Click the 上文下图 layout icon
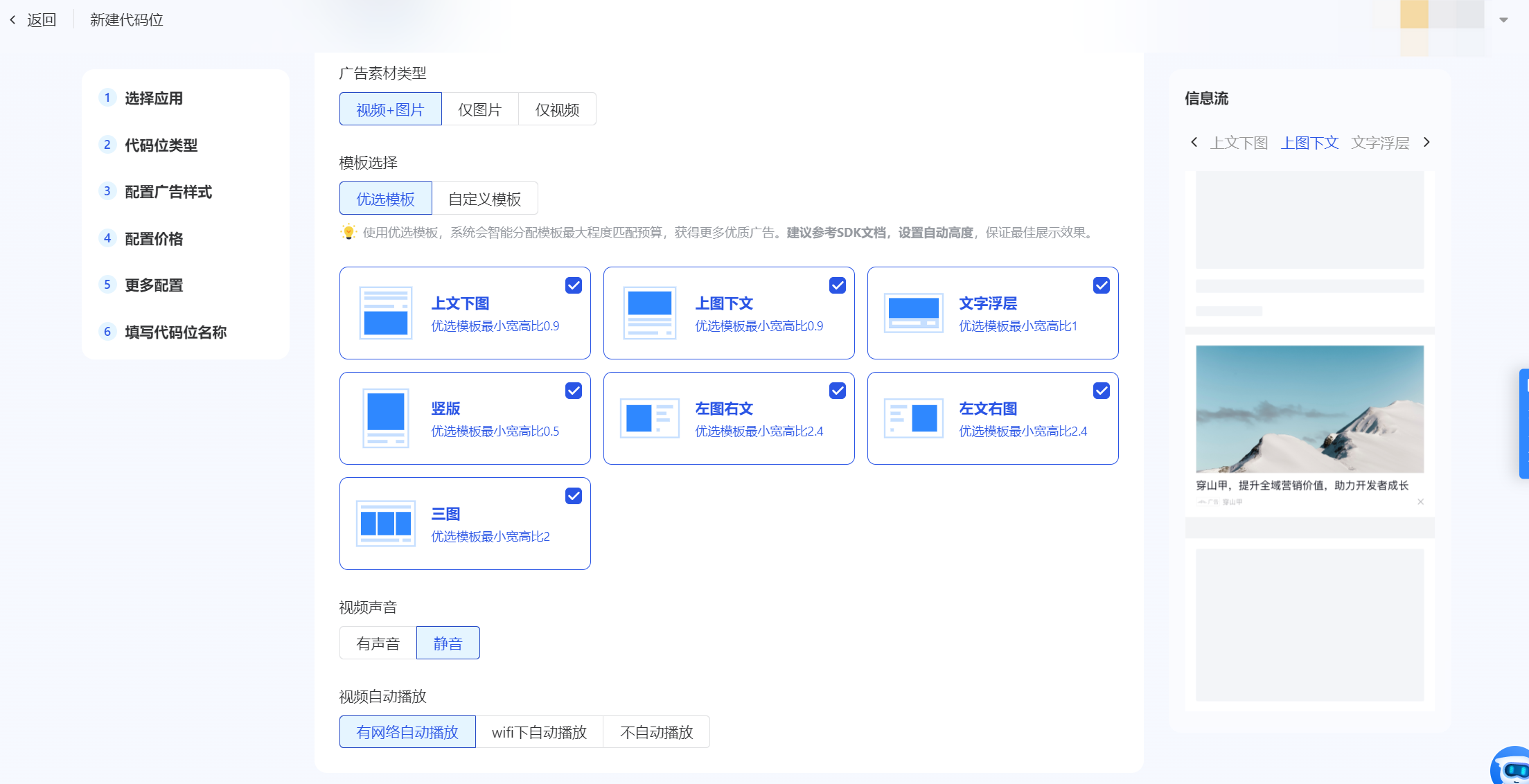Screen dimensions: 1529x784 [x=386, y=313]
